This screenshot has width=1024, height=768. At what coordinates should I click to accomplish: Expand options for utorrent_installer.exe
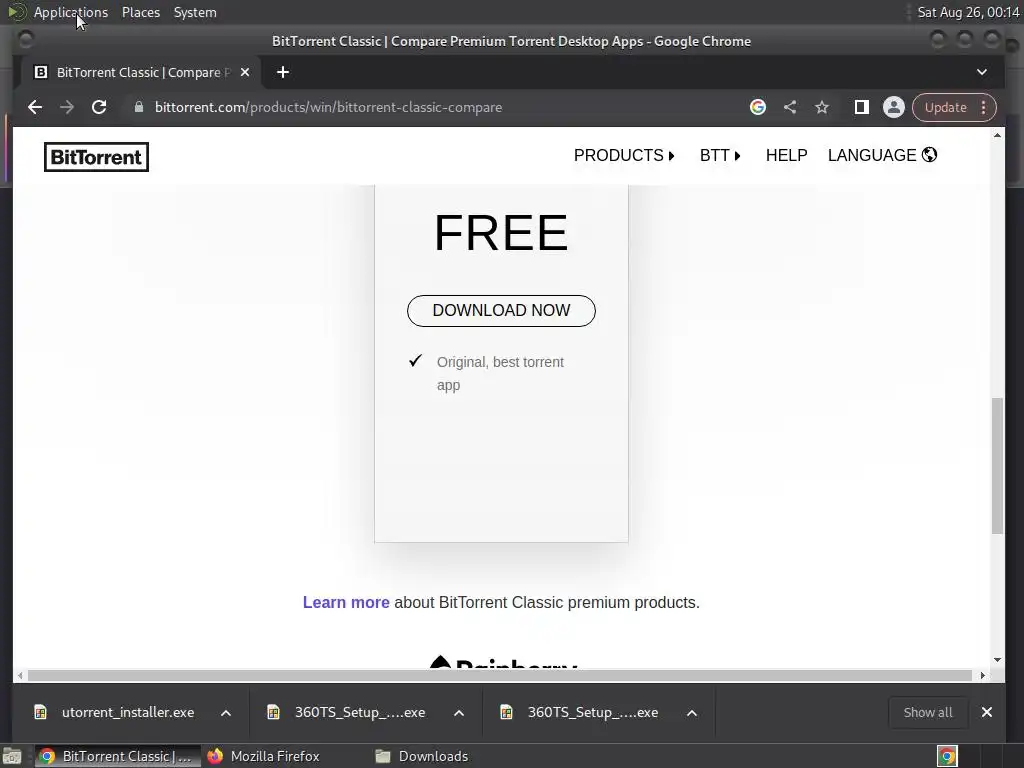tap(226, 712)
